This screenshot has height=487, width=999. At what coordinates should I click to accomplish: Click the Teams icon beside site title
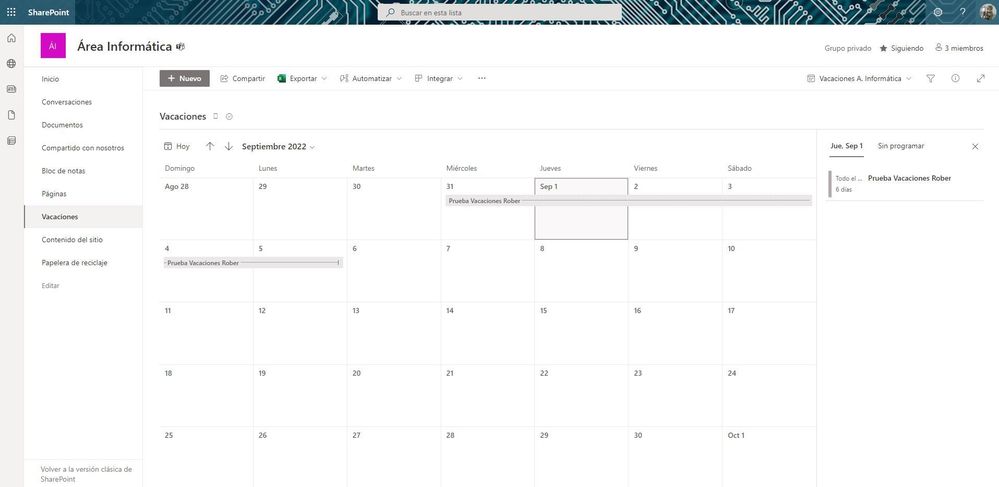181,47
